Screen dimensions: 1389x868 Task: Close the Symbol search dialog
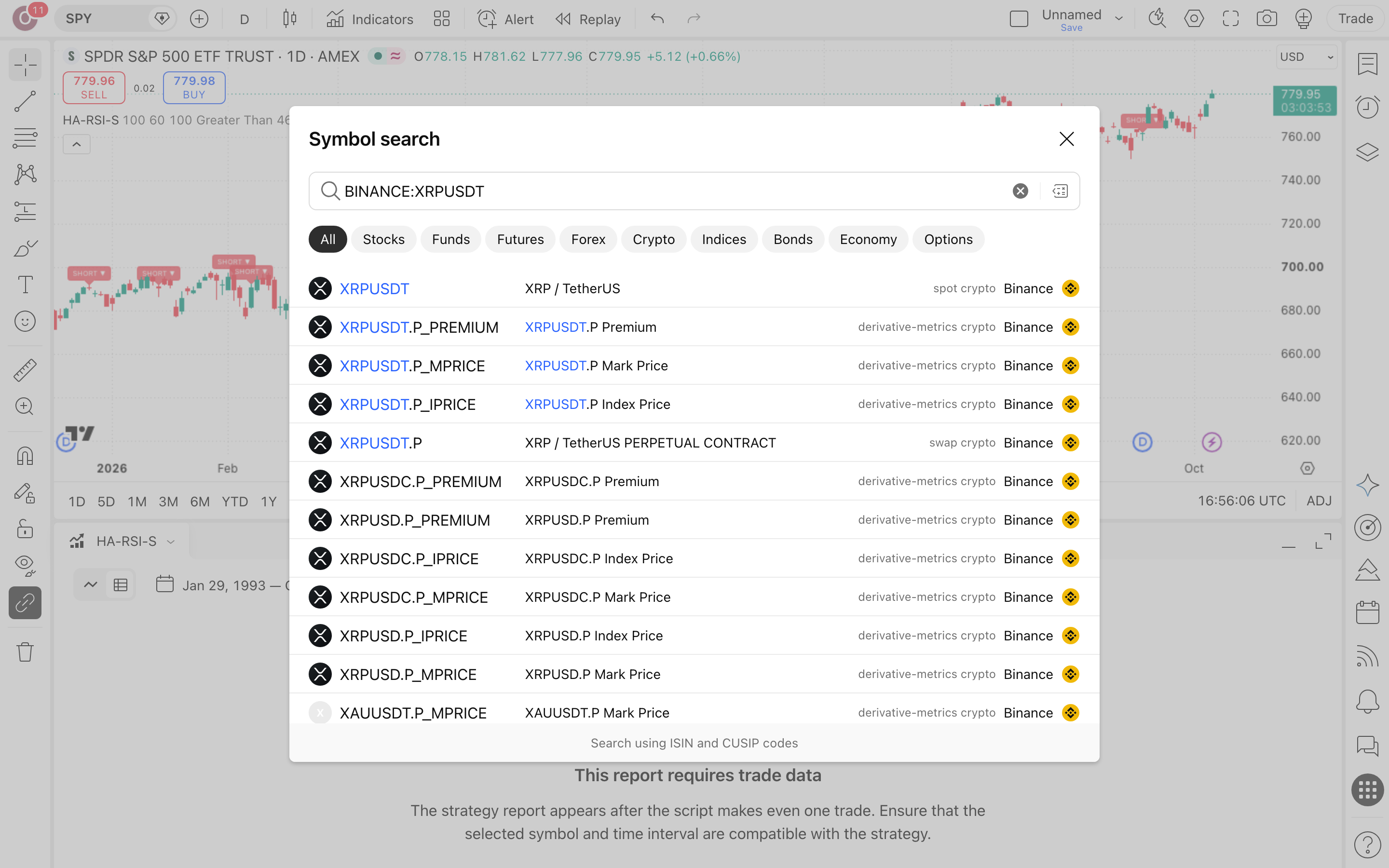pos(1066,139)
